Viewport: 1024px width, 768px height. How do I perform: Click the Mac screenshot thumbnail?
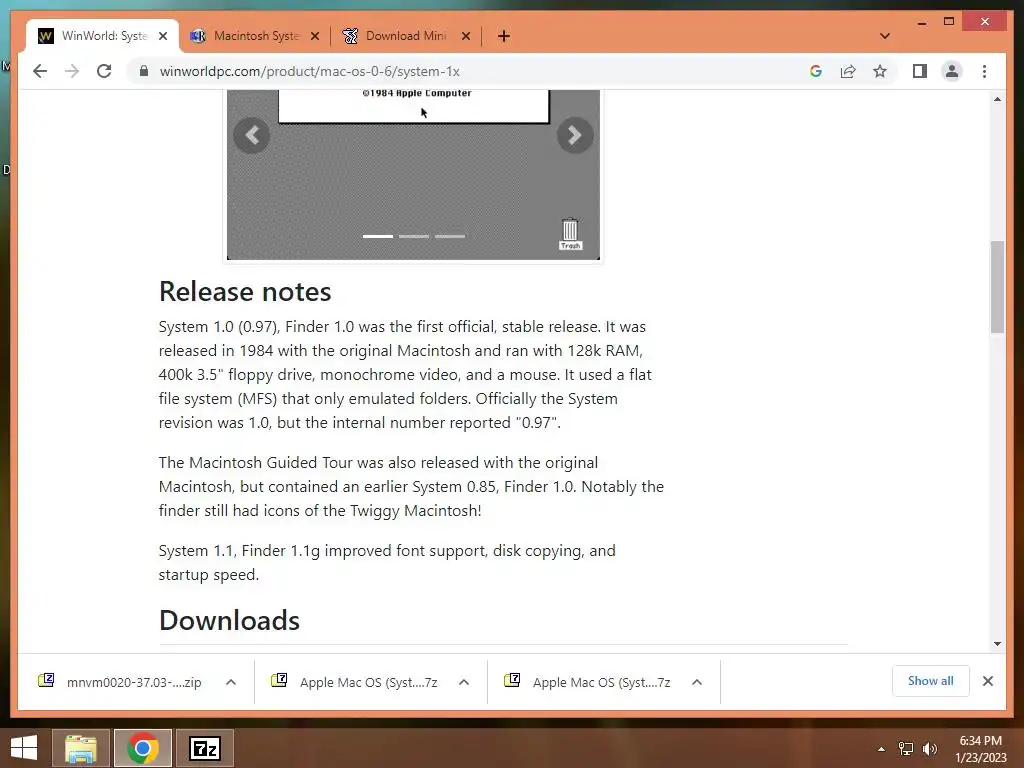pyautogui.click(x=413, y=174)
